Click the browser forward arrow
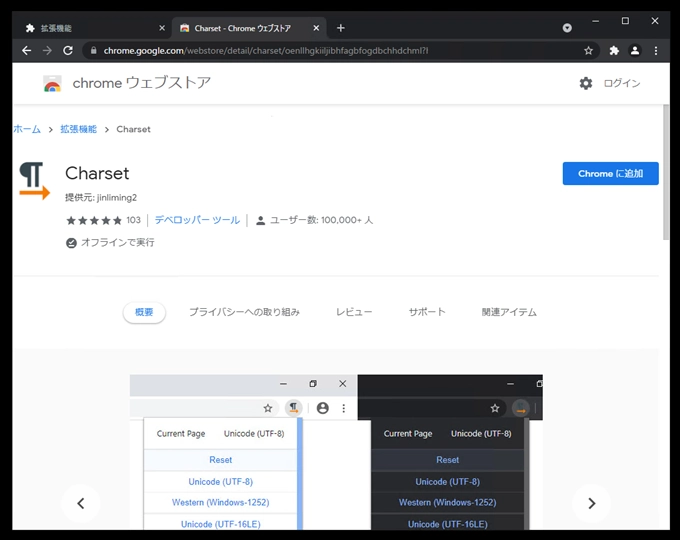Screen dimensions: 680x540 point(47,51)
